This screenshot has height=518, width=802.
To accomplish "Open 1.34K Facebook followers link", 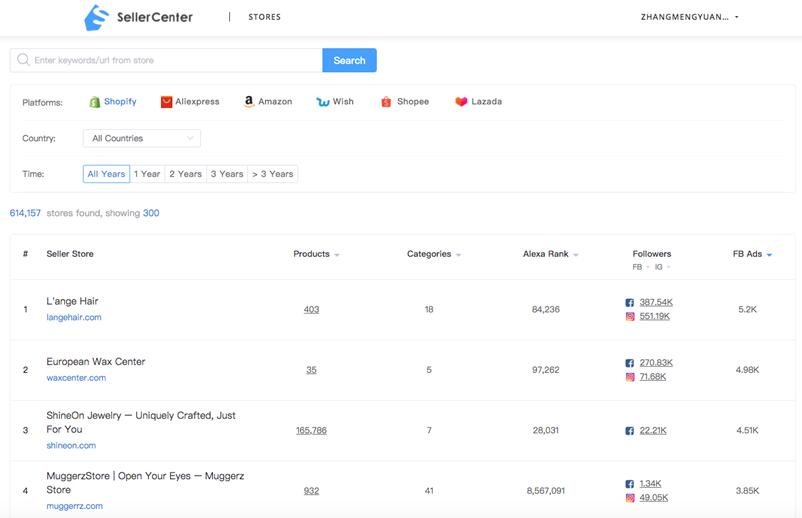I will pyautogui.click(x=651, y=483).
